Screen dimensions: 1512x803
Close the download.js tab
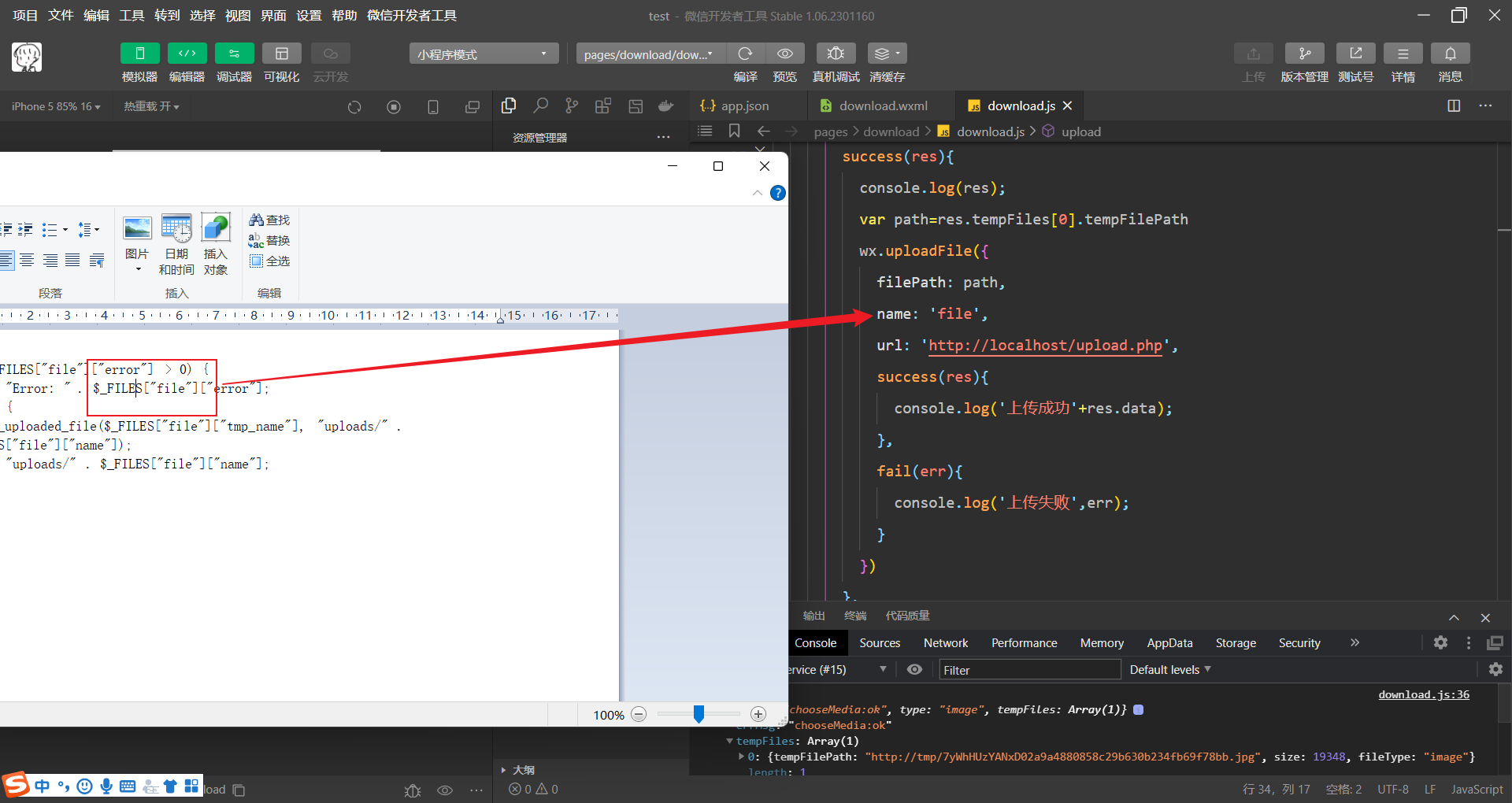pyautogui.click(x=1068, y=105)
